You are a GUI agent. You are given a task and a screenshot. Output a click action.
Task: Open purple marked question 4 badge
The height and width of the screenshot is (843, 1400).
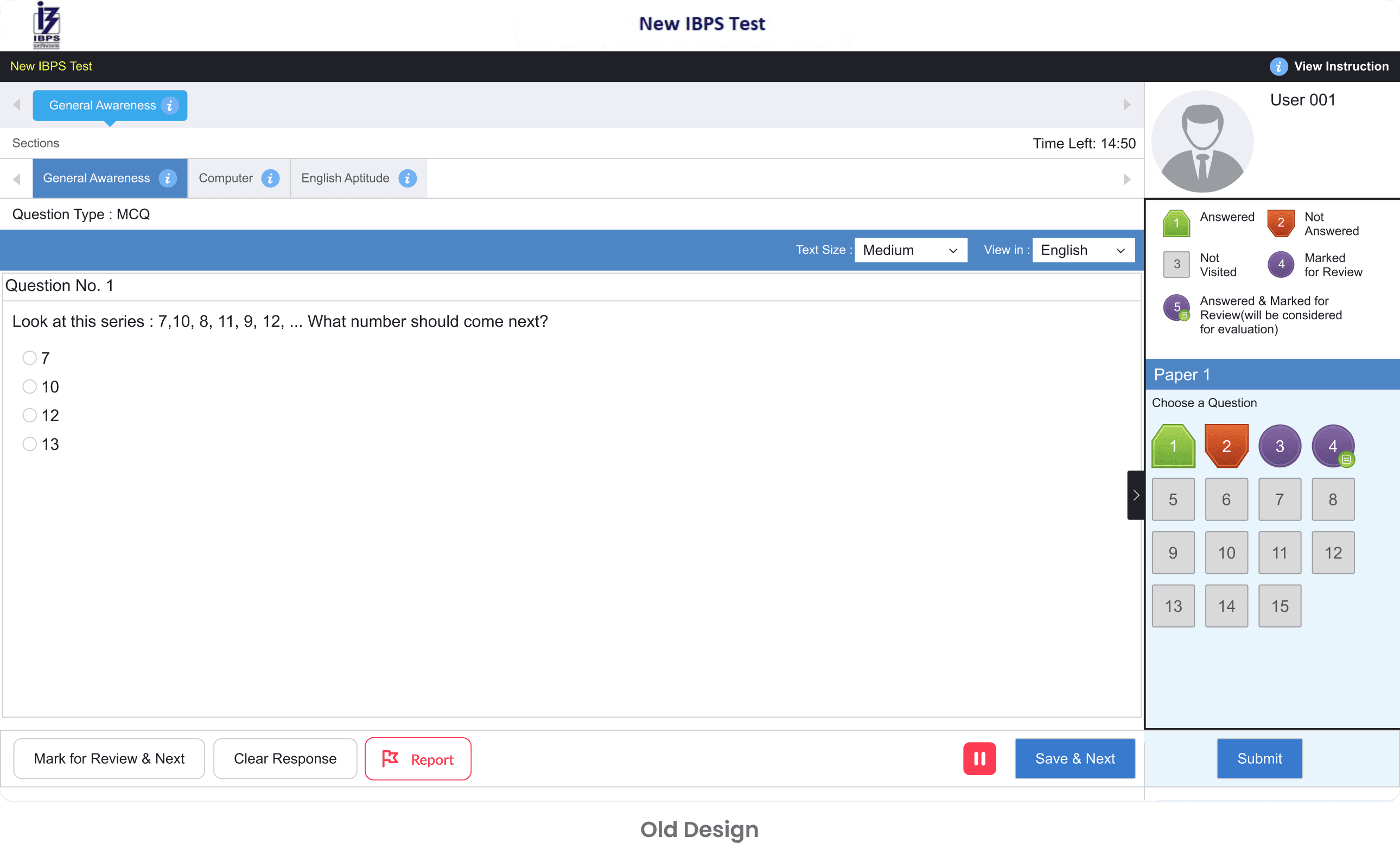click(x=1332, y=446)
